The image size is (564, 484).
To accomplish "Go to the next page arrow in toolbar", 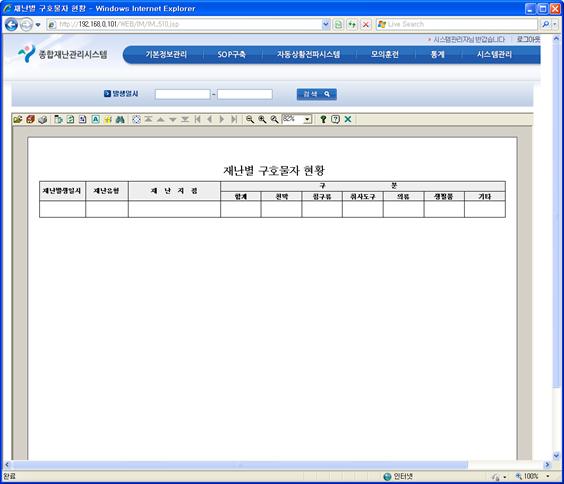I will click(222, 119).
